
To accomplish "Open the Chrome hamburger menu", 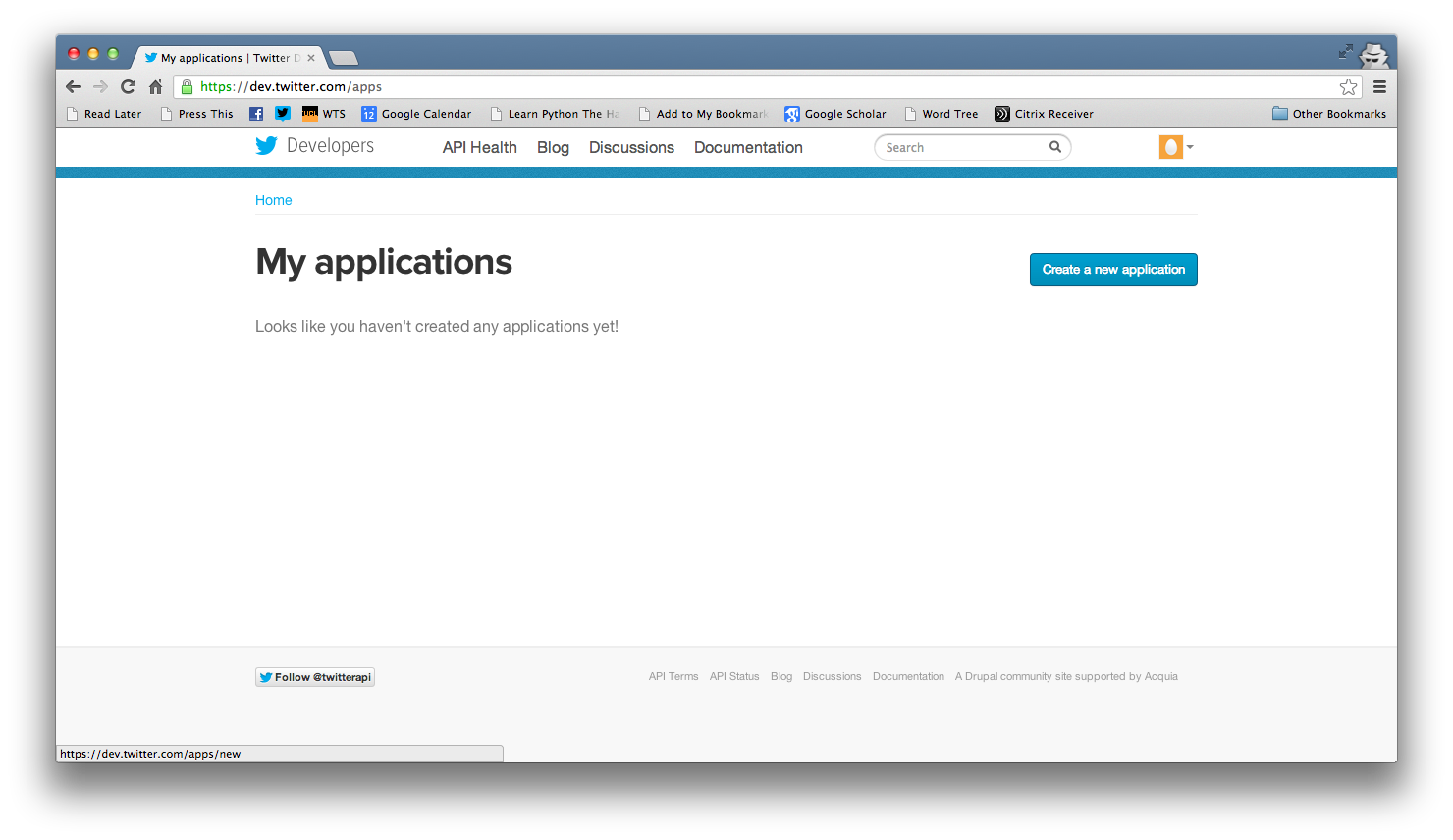I will coord(1379,87).
